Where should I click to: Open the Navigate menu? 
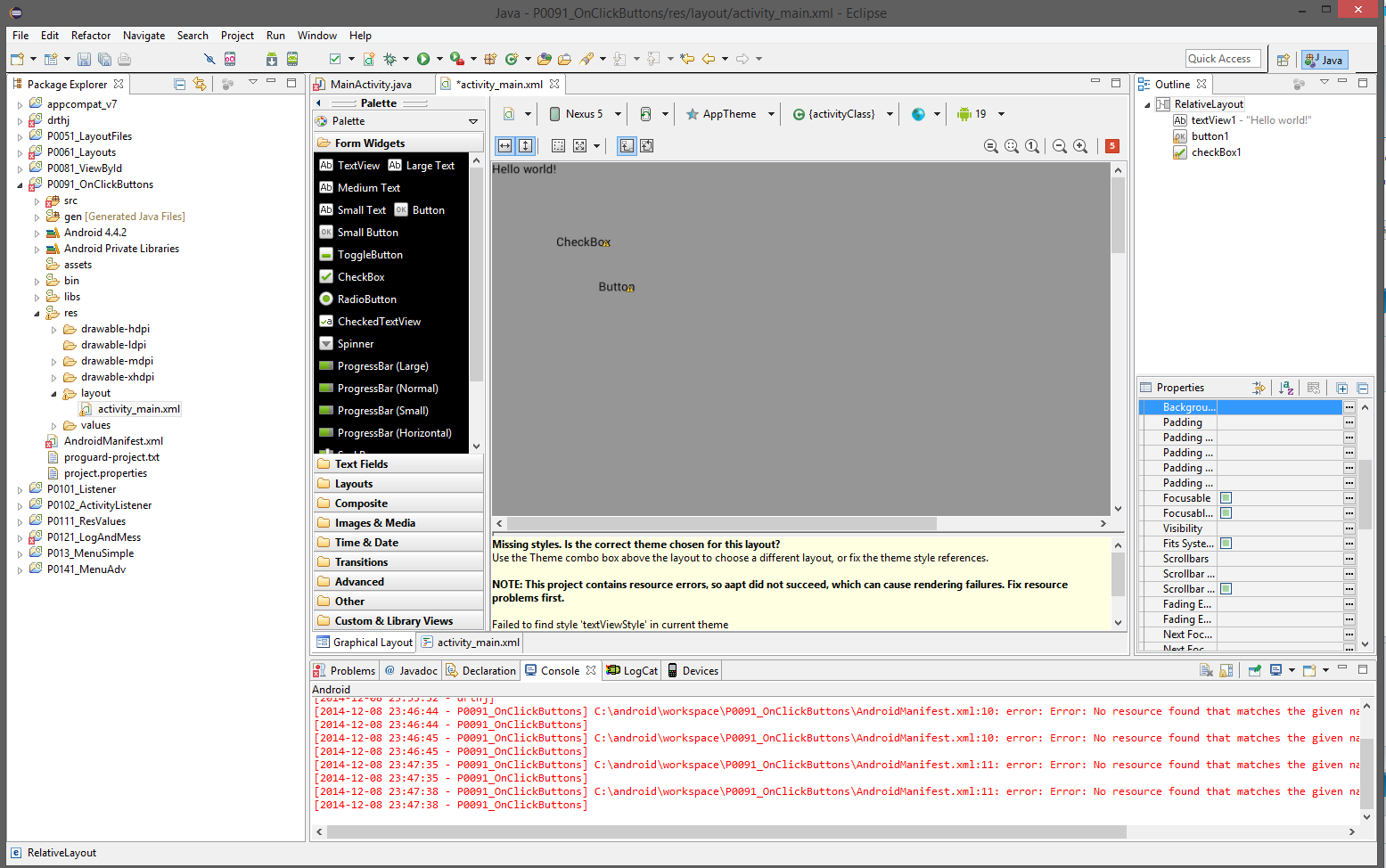coord(144,36)
